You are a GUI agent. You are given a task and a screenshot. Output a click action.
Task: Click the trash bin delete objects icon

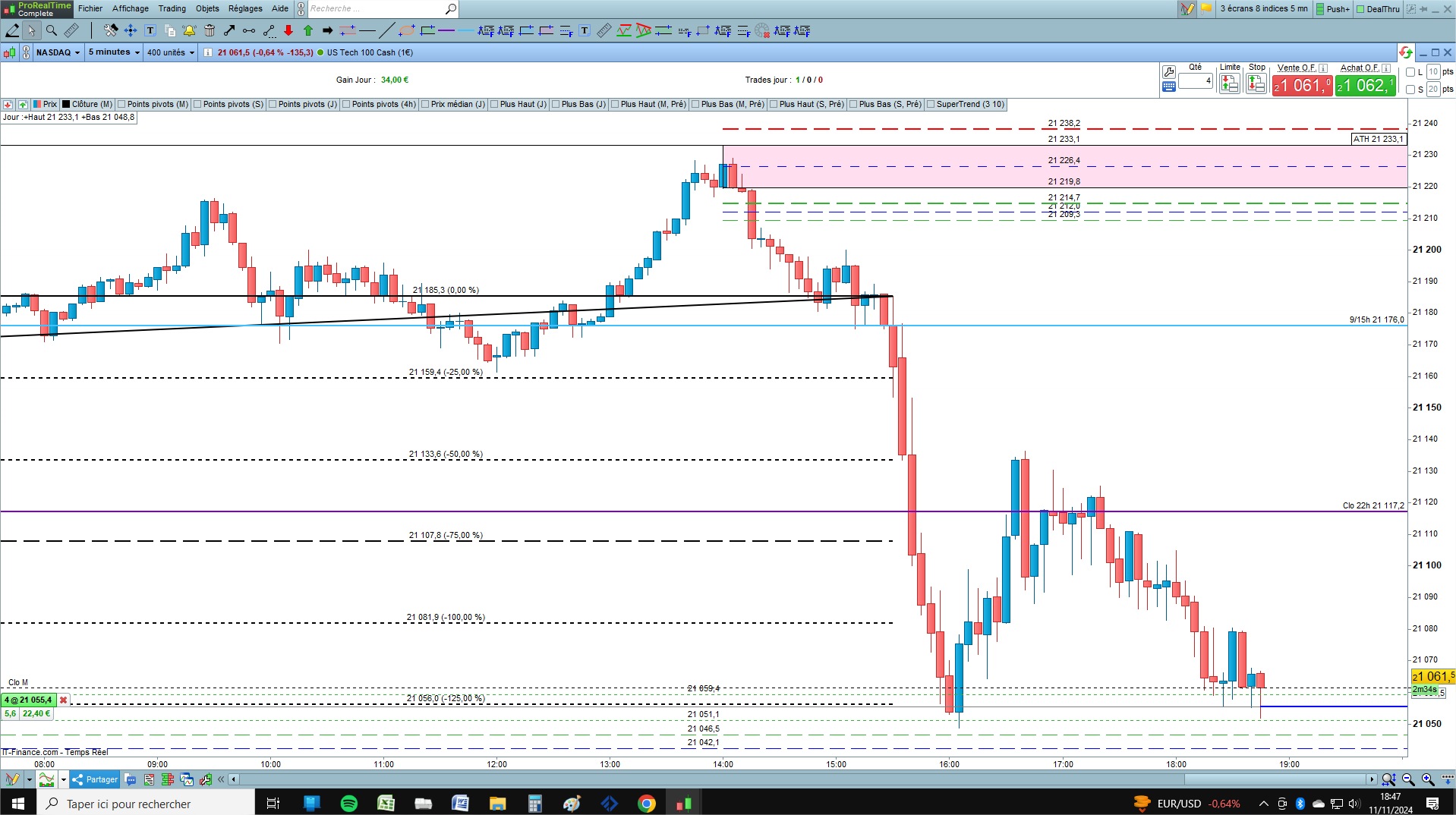(210, 30)
